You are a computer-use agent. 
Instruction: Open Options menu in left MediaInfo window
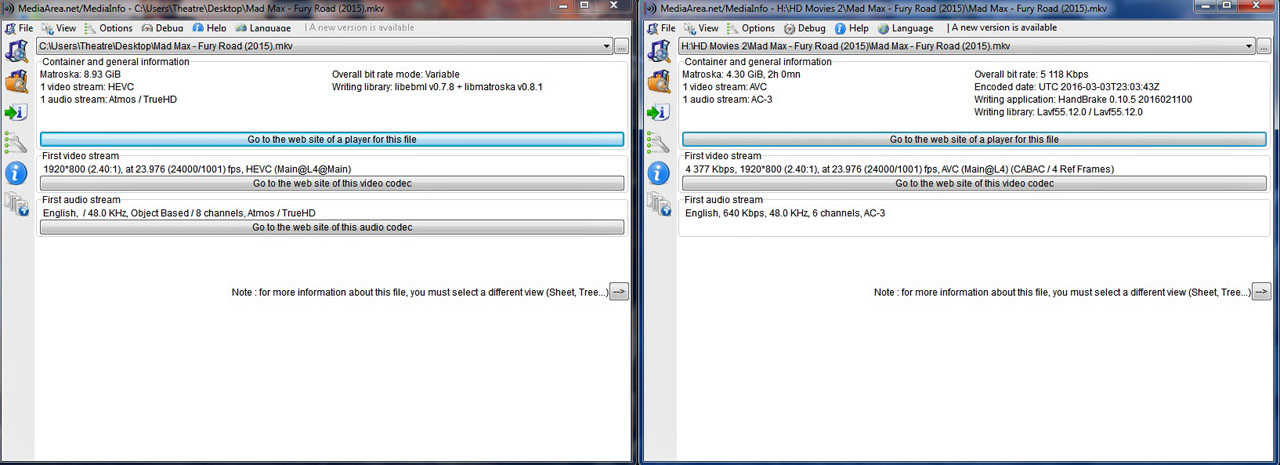(108, 28)
